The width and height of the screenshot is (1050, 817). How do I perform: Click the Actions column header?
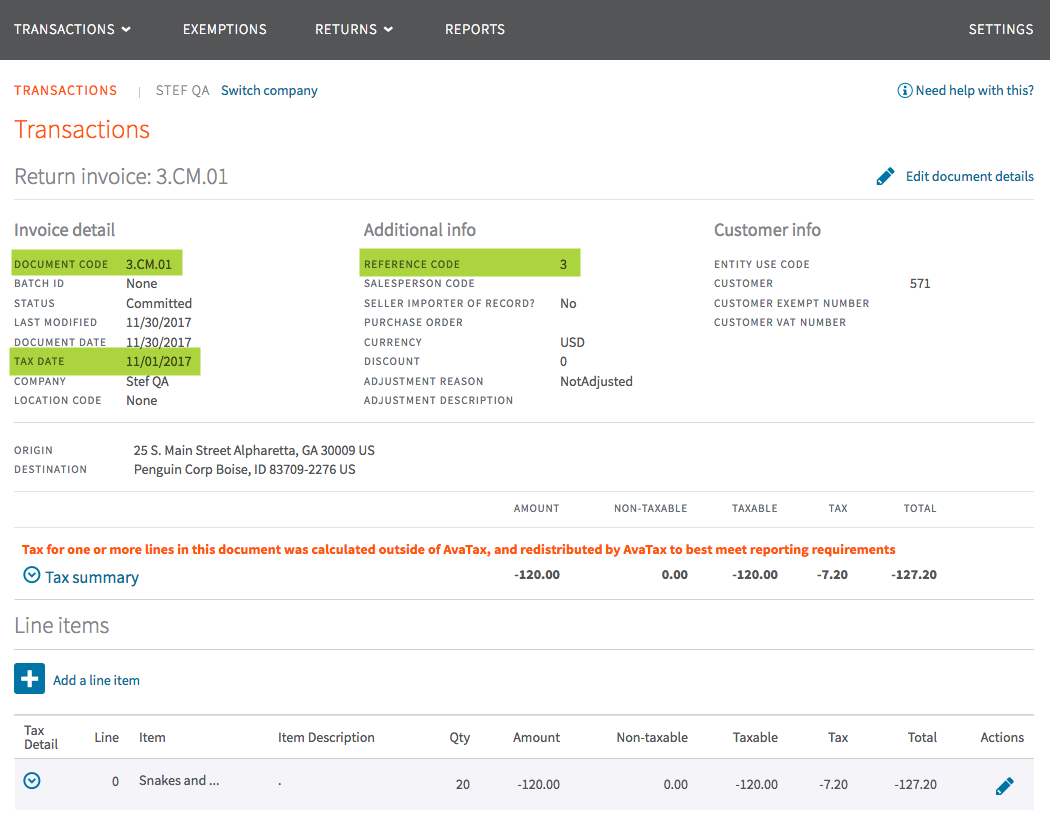tap(1002, 737)
